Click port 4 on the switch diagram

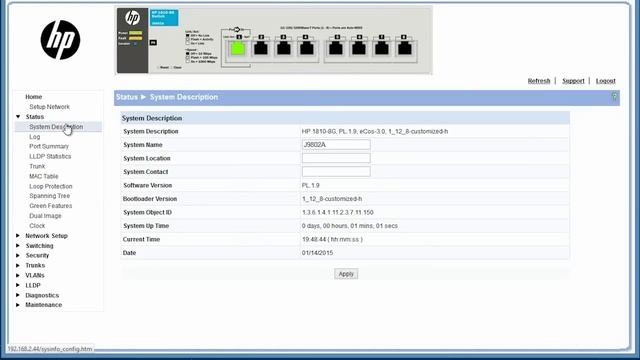click(306, 49)
